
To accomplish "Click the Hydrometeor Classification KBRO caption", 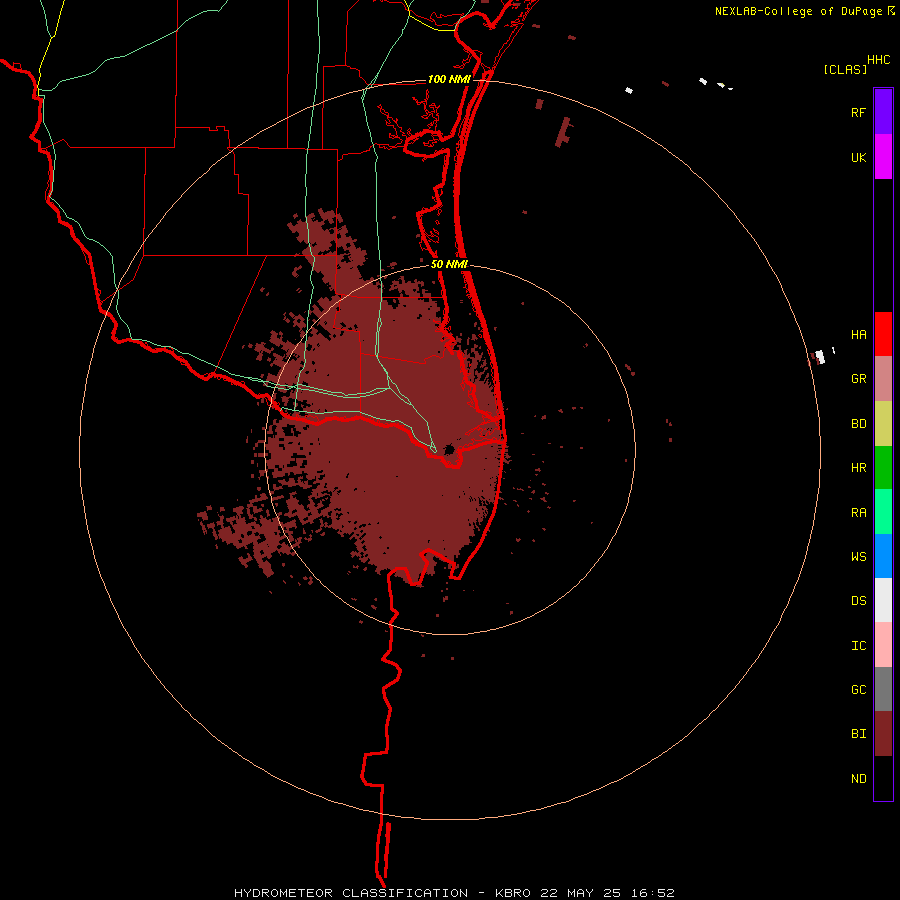I will tap(454, 893).
